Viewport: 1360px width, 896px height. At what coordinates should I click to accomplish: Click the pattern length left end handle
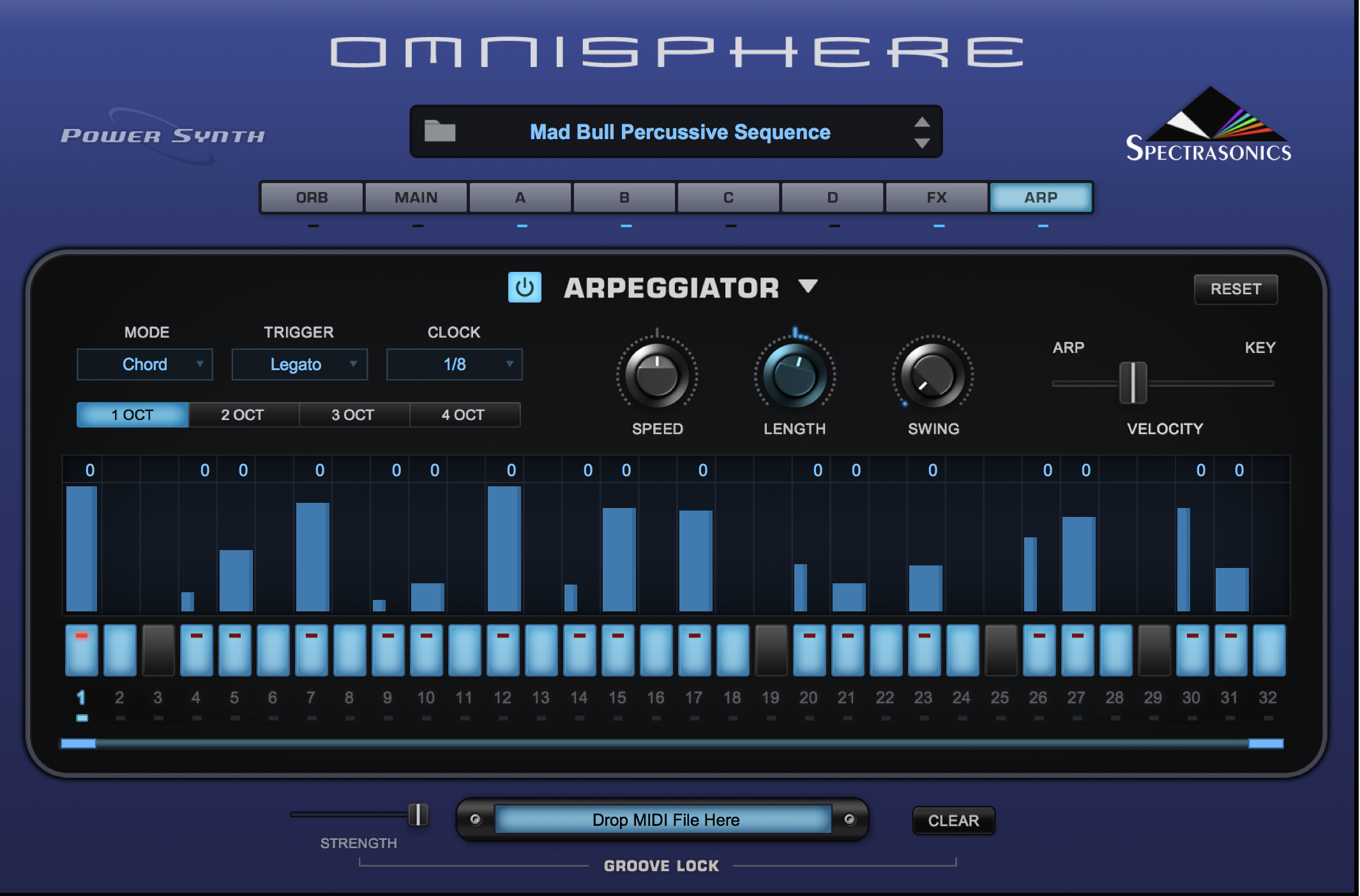(x=78, y=743)
